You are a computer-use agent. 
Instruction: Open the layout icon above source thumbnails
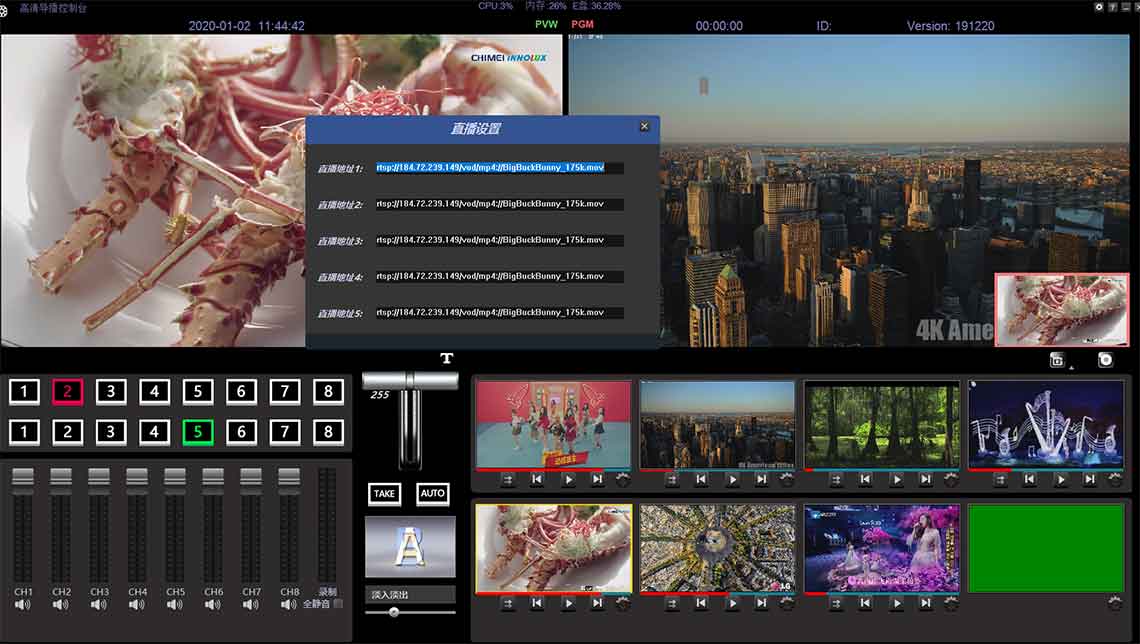(1057, 360)
